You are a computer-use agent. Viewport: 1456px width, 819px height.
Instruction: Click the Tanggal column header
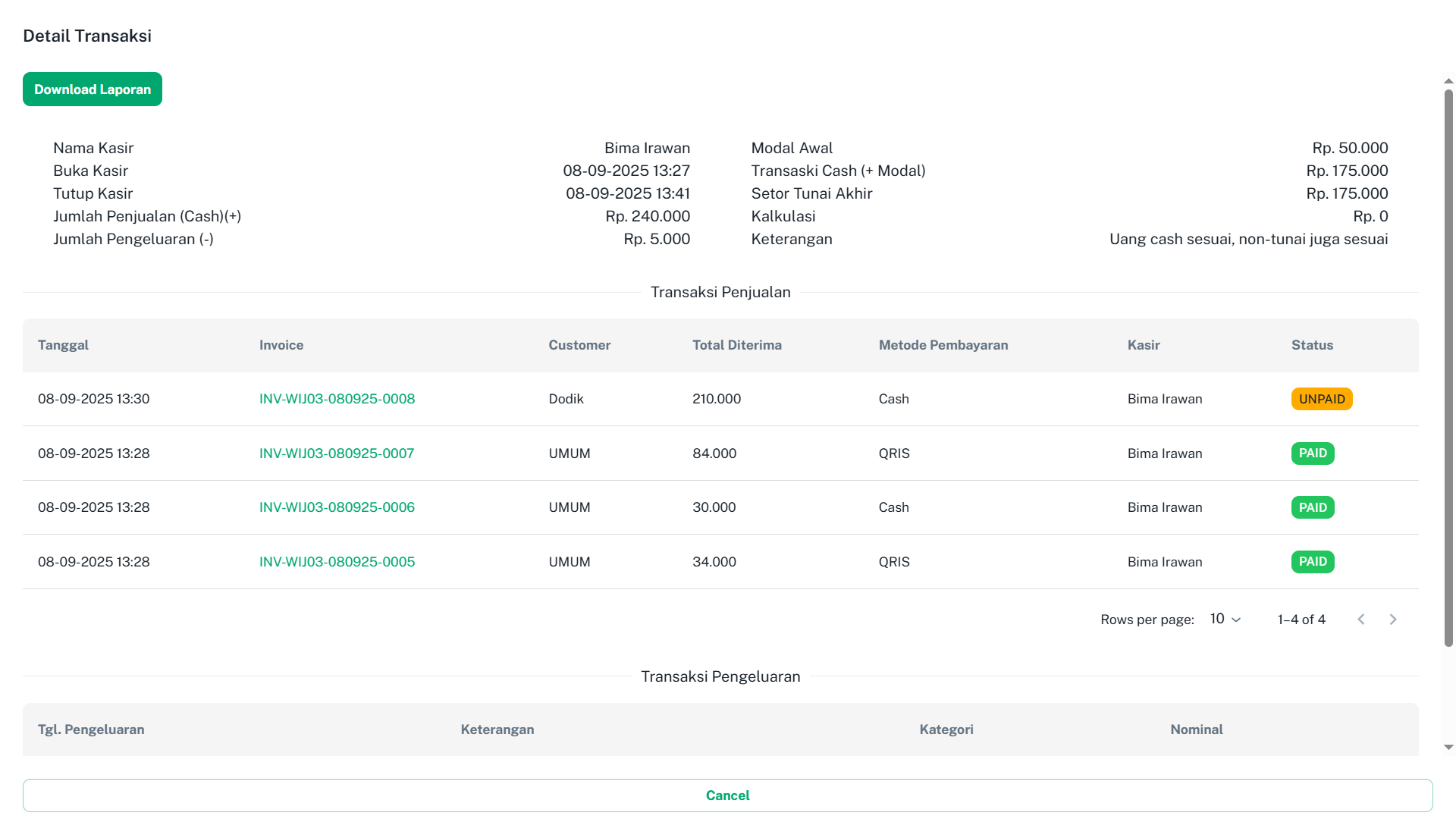click(63, 345)
